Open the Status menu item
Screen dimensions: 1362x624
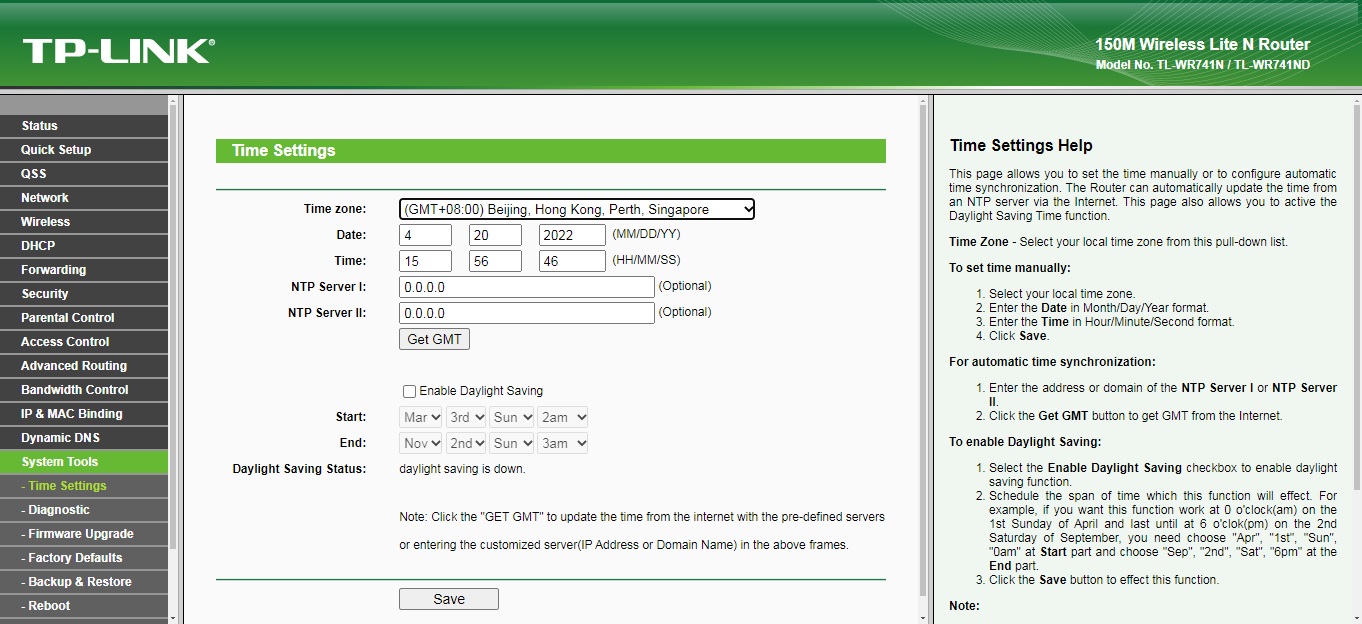click(x=40, y=126)
